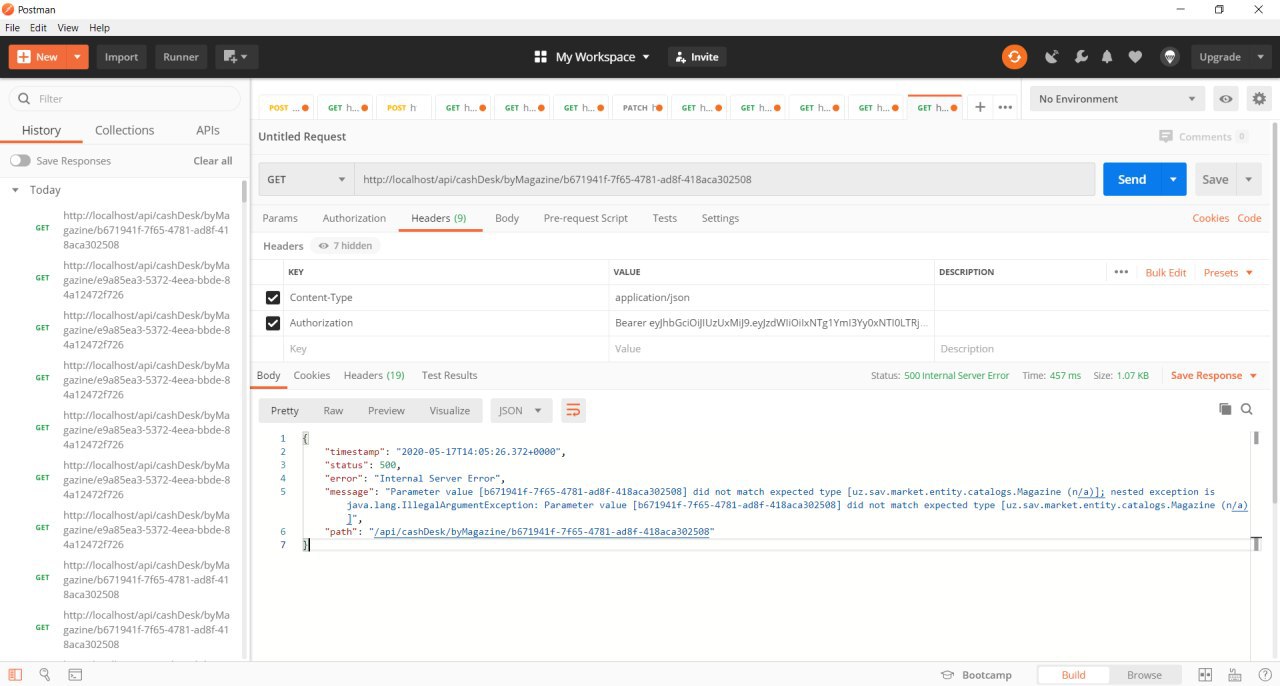This screenshot has height=686, width=1280.
Task: Search the response with magnifier icon
Action: tap(1247, 409)
